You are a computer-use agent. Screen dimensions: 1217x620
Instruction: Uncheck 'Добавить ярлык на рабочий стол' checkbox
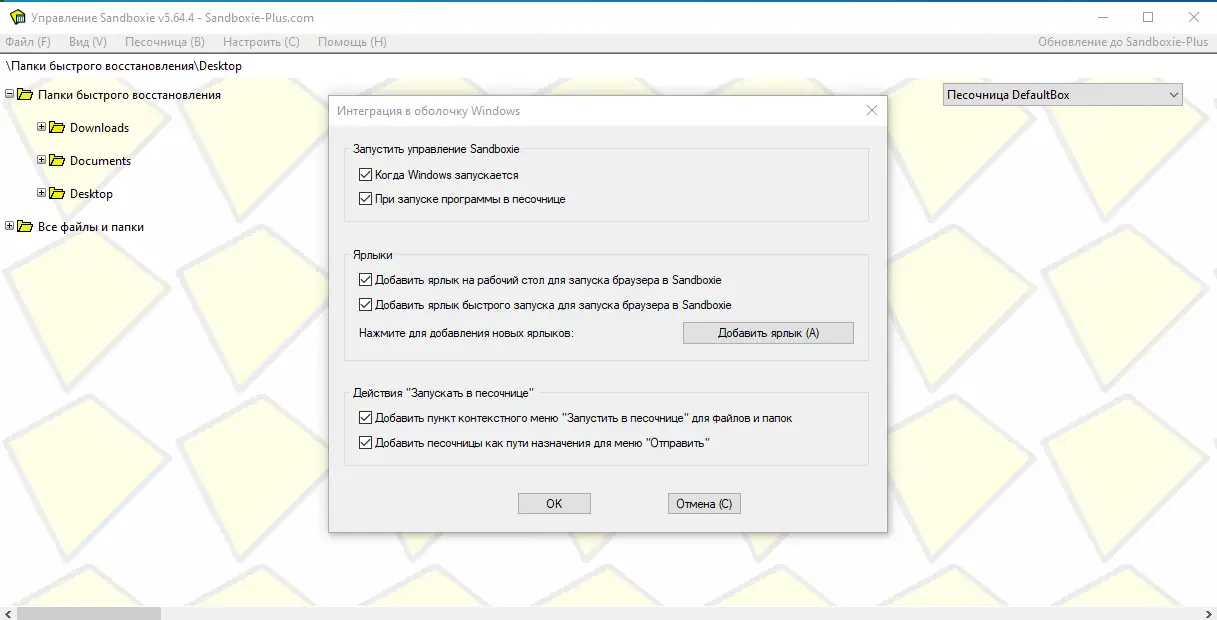pos(365,280)
